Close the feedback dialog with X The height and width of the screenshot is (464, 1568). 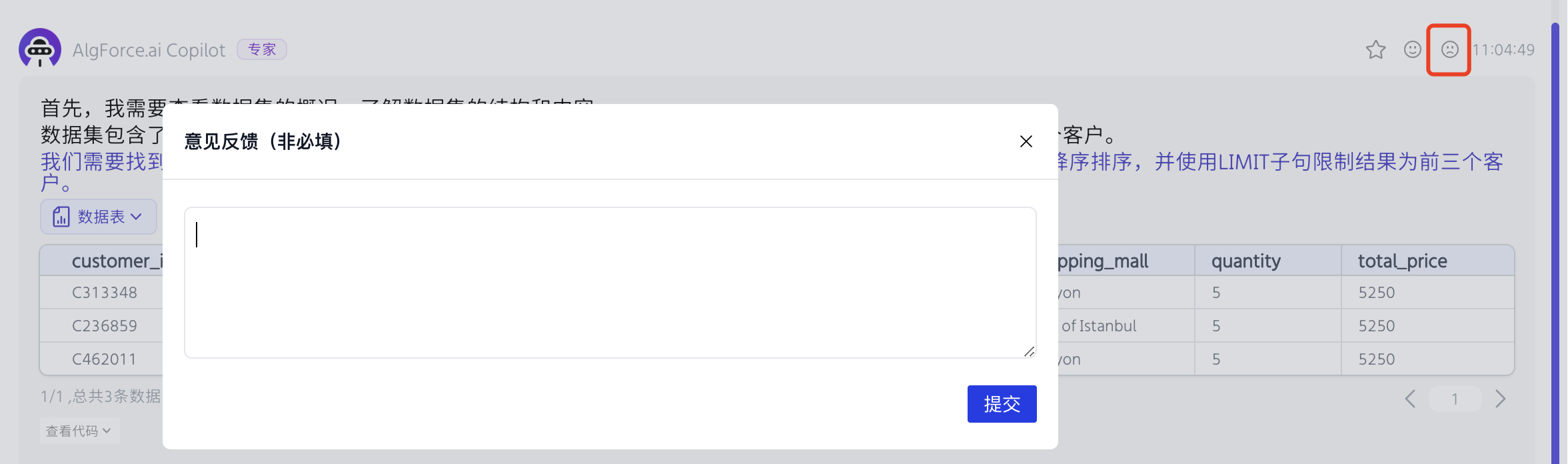point(1026,141)
